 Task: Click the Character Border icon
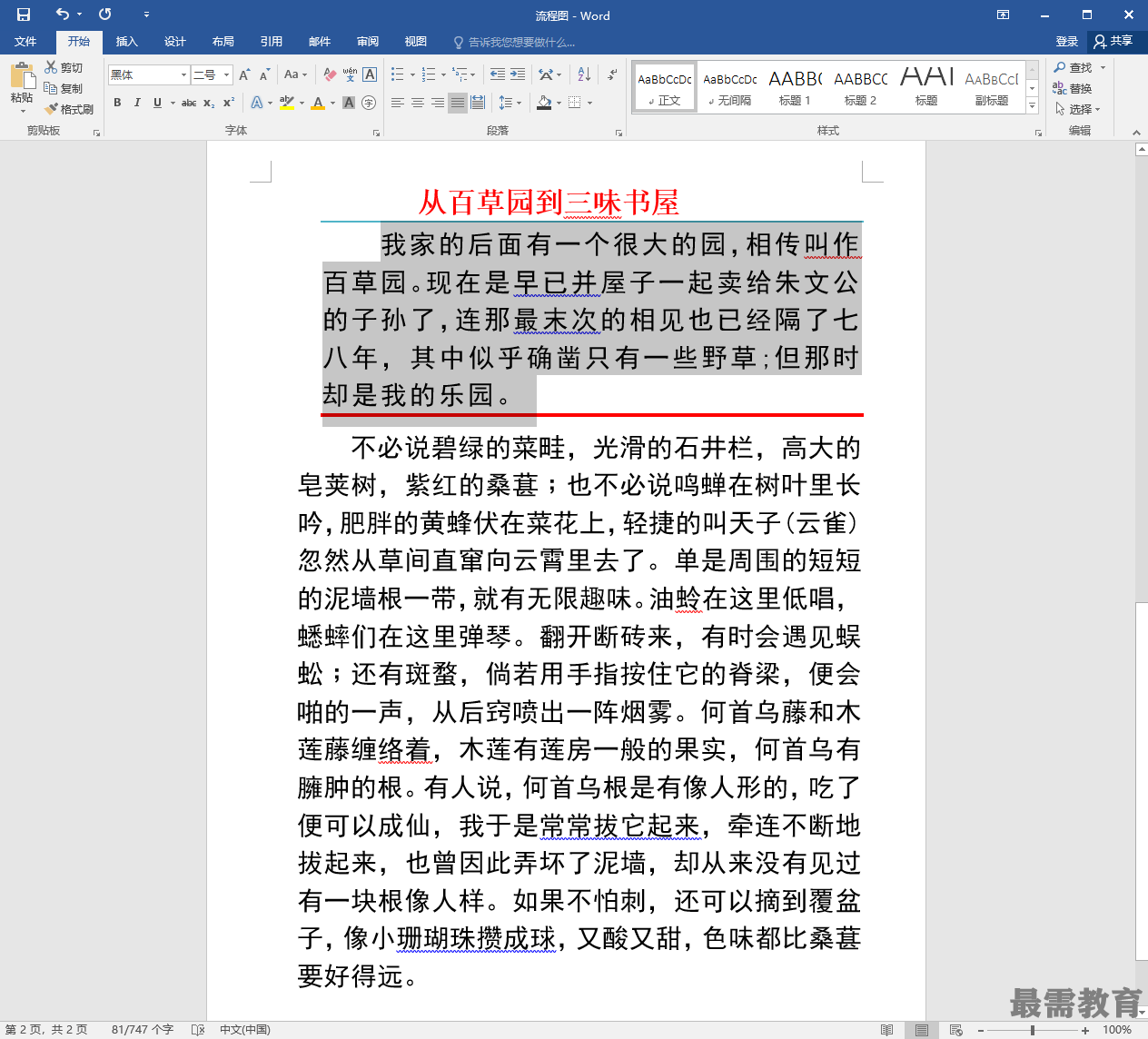click(x=370, y=74)
